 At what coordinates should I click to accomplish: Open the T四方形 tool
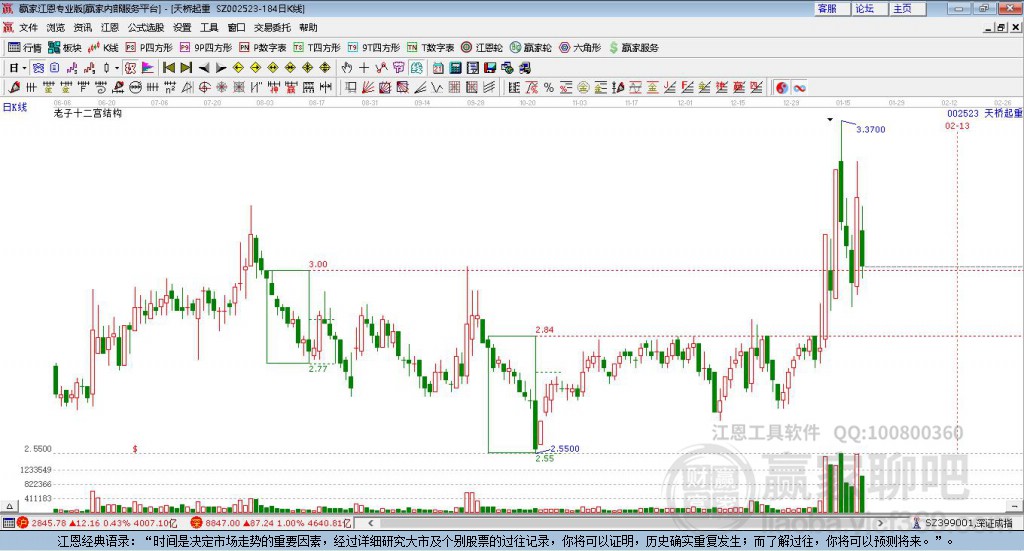pos(317,48)
